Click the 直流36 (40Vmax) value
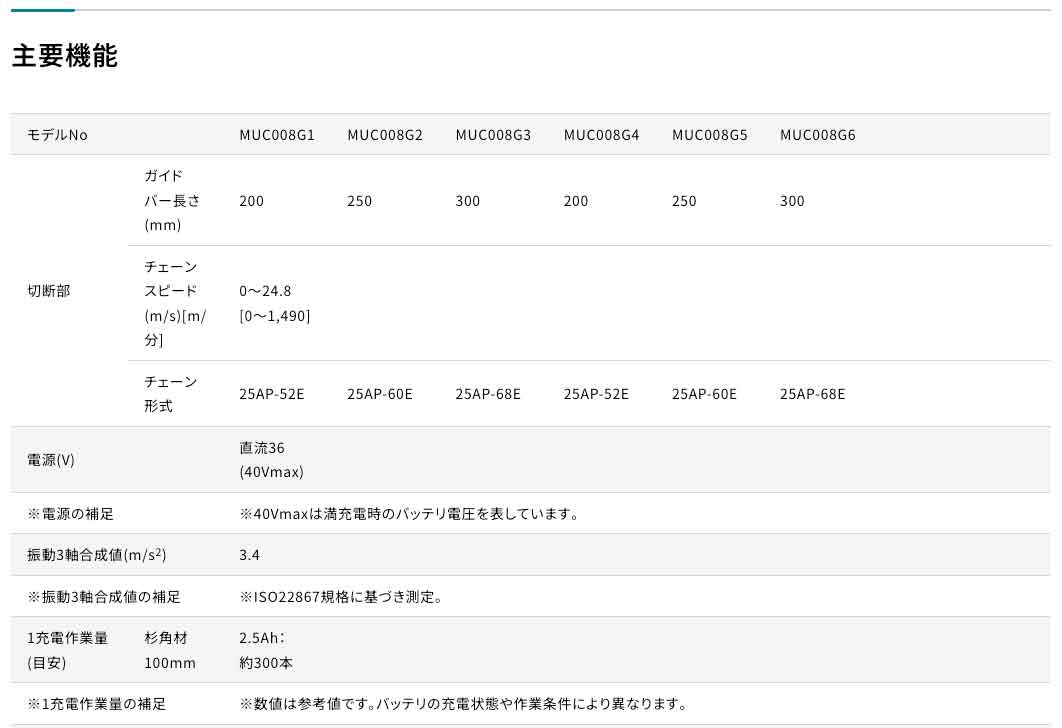Viewport: 1062px width, 728px height. 271,460
